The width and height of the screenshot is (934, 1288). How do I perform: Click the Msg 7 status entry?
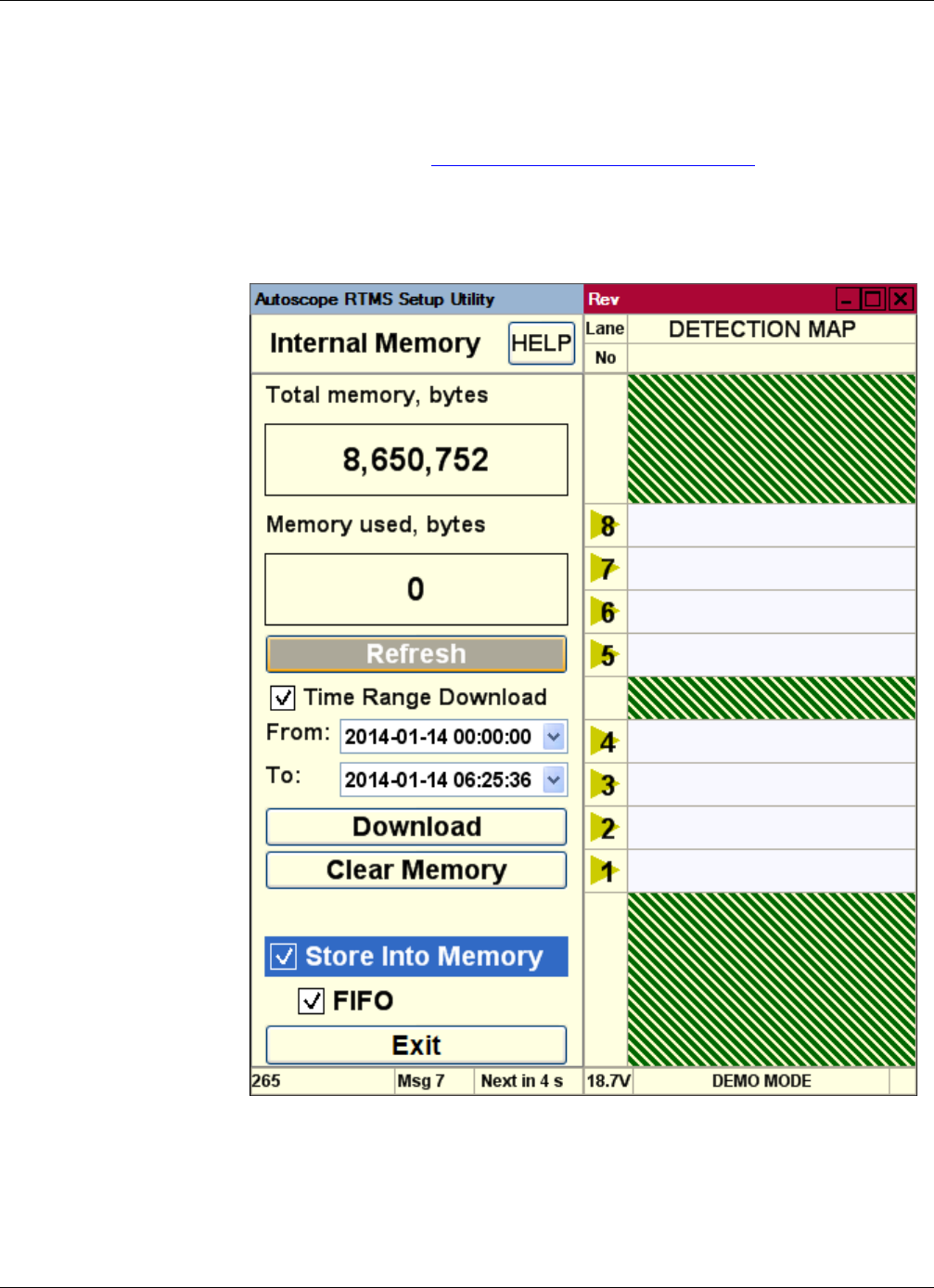421,1081
